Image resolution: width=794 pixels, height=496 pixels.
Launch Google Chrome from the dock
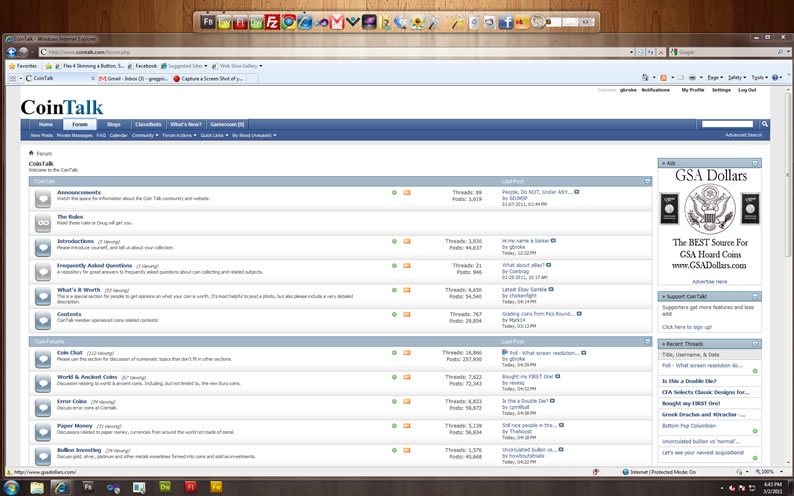pos(288,22)
